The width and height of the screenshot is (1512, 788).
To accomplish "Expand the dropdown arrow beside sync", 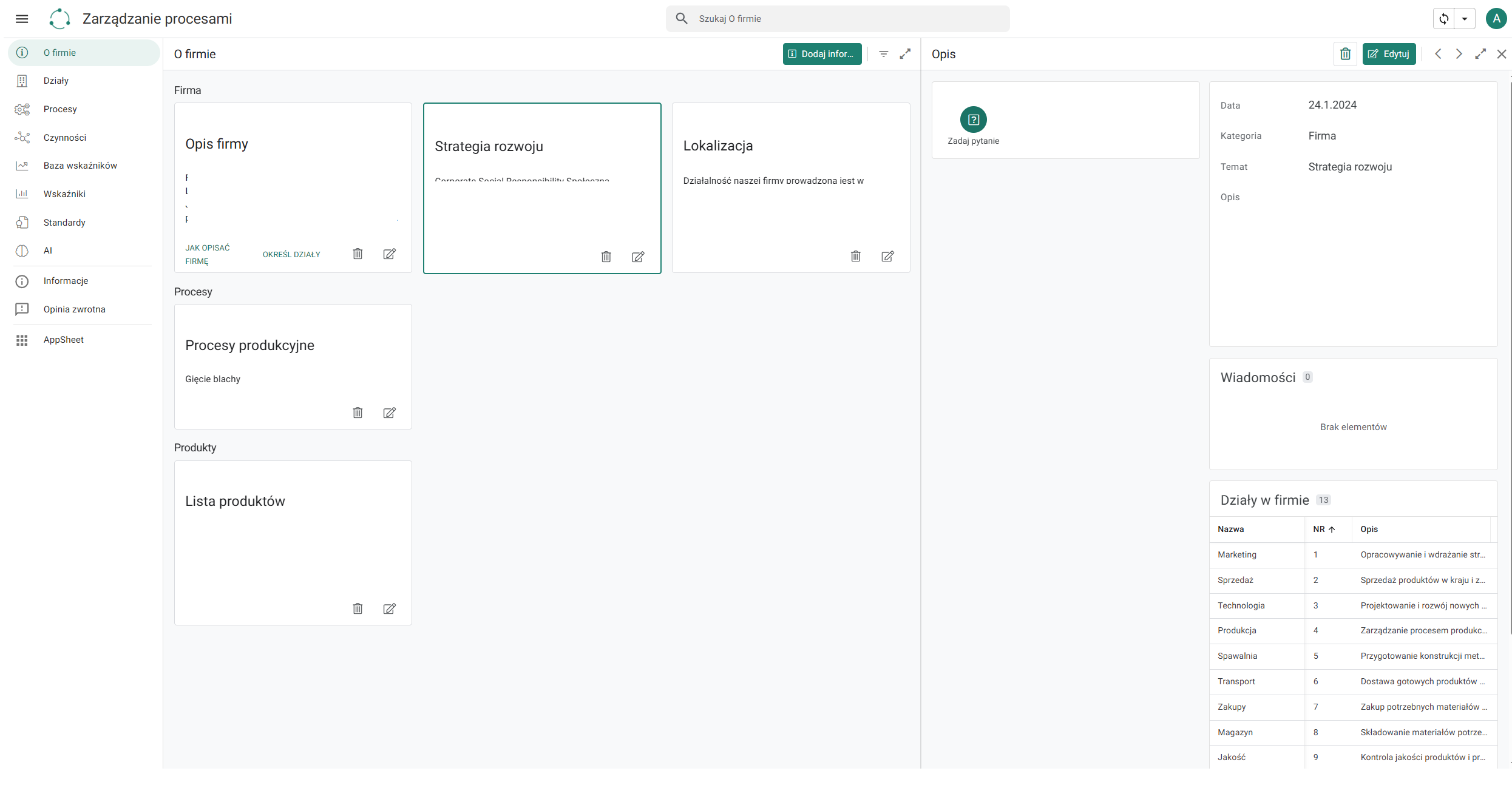I will coord(1465,19).
